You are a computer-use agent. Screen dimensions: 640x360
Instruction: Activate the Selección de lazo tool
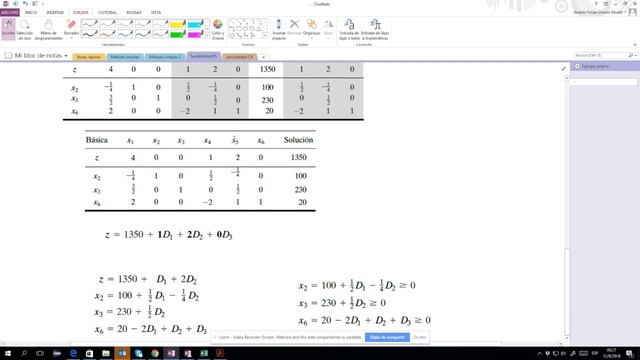[x=24, y=29]
